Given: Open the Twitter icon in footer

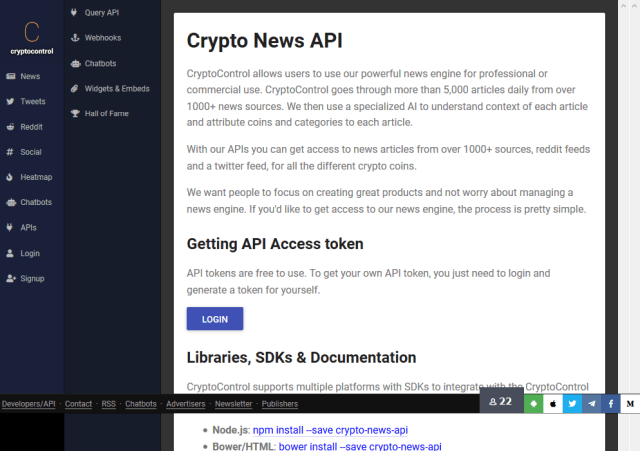Looking at the screenshot, I should (572, 404).
